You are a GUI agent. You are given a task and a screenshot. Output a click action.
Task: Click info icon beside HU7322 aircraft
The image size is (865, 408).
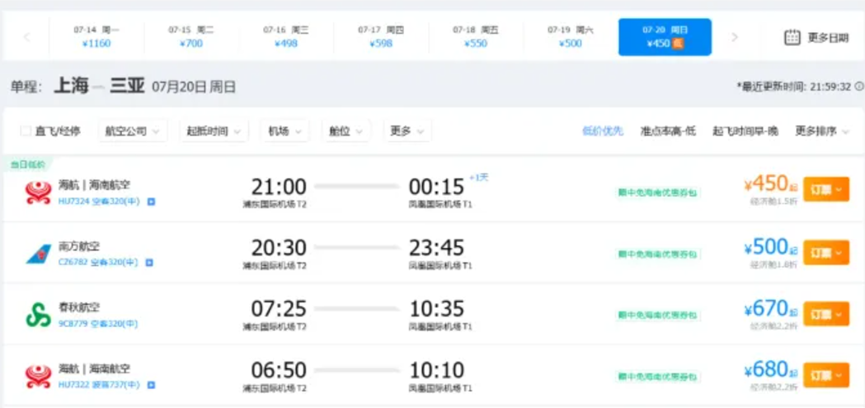tap(151, 385)
